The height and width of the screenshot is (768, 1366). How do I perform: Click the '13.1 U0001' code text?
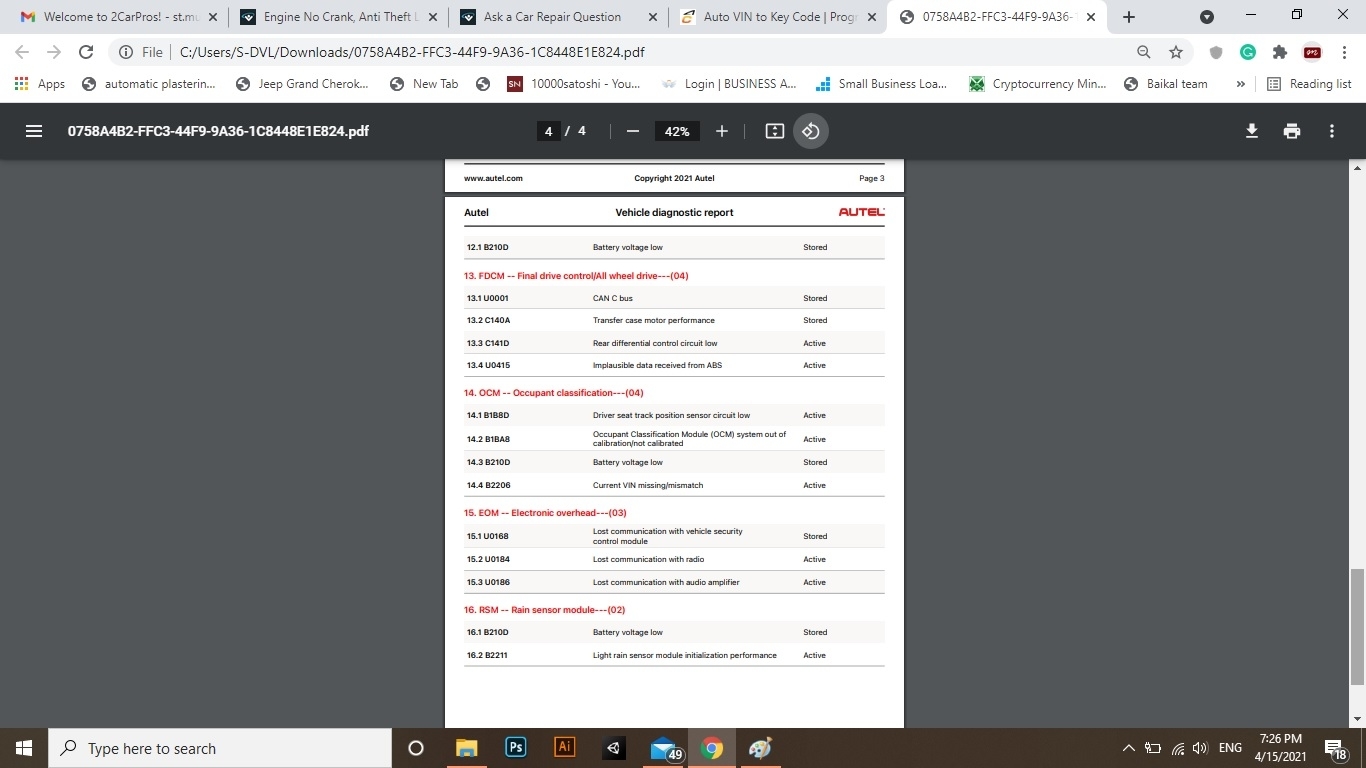click(x=488, y=299)
